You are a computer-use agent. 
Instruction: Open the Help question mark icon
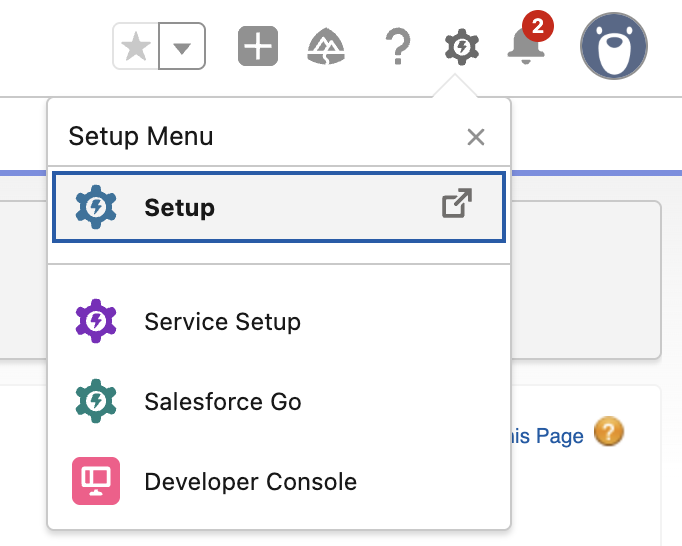[x=398, y=46]
